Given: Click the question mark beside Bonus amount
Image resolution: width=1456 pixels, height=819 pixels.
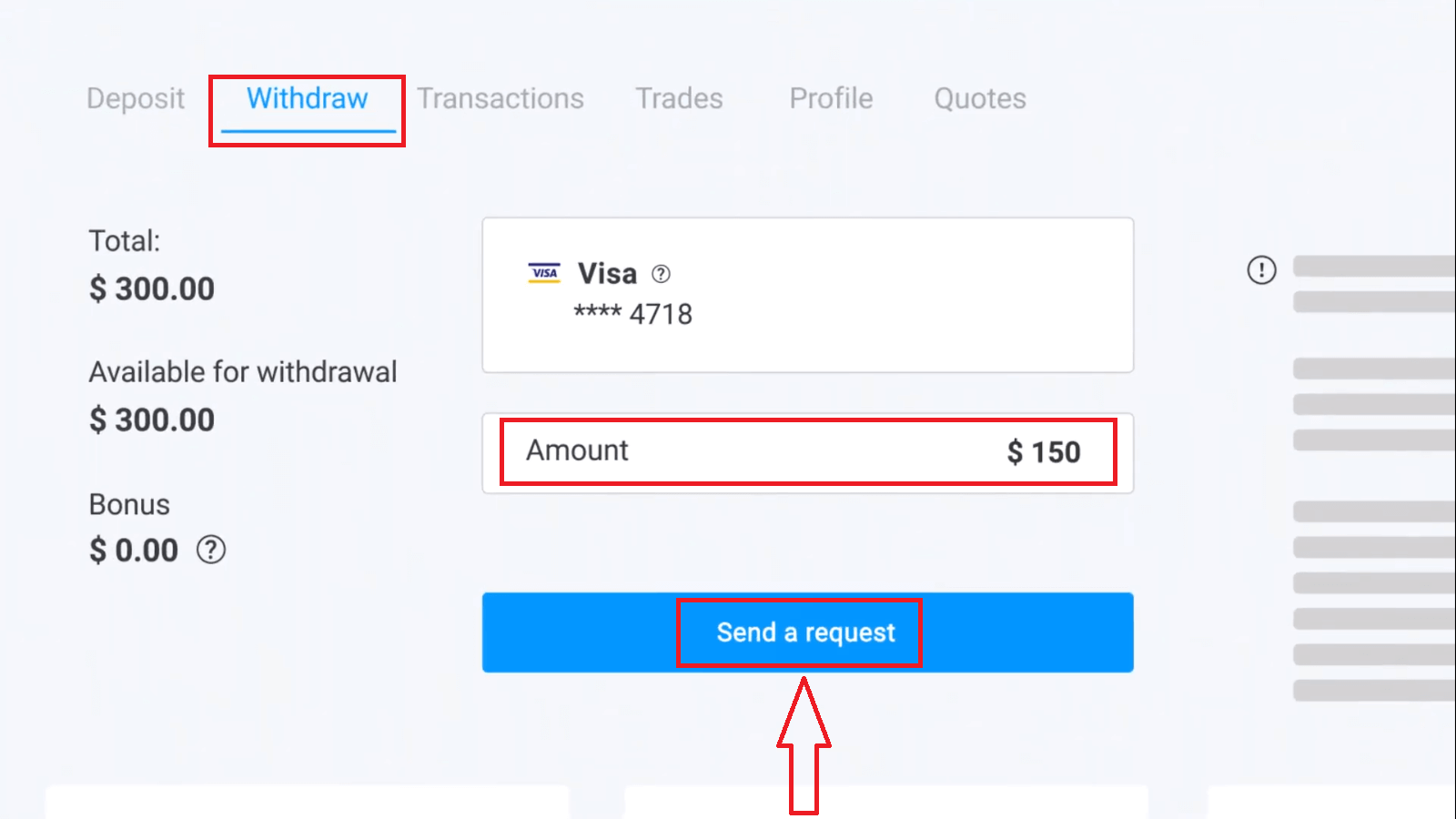Looking at the screenshot, I should click(x=210, y=550).
